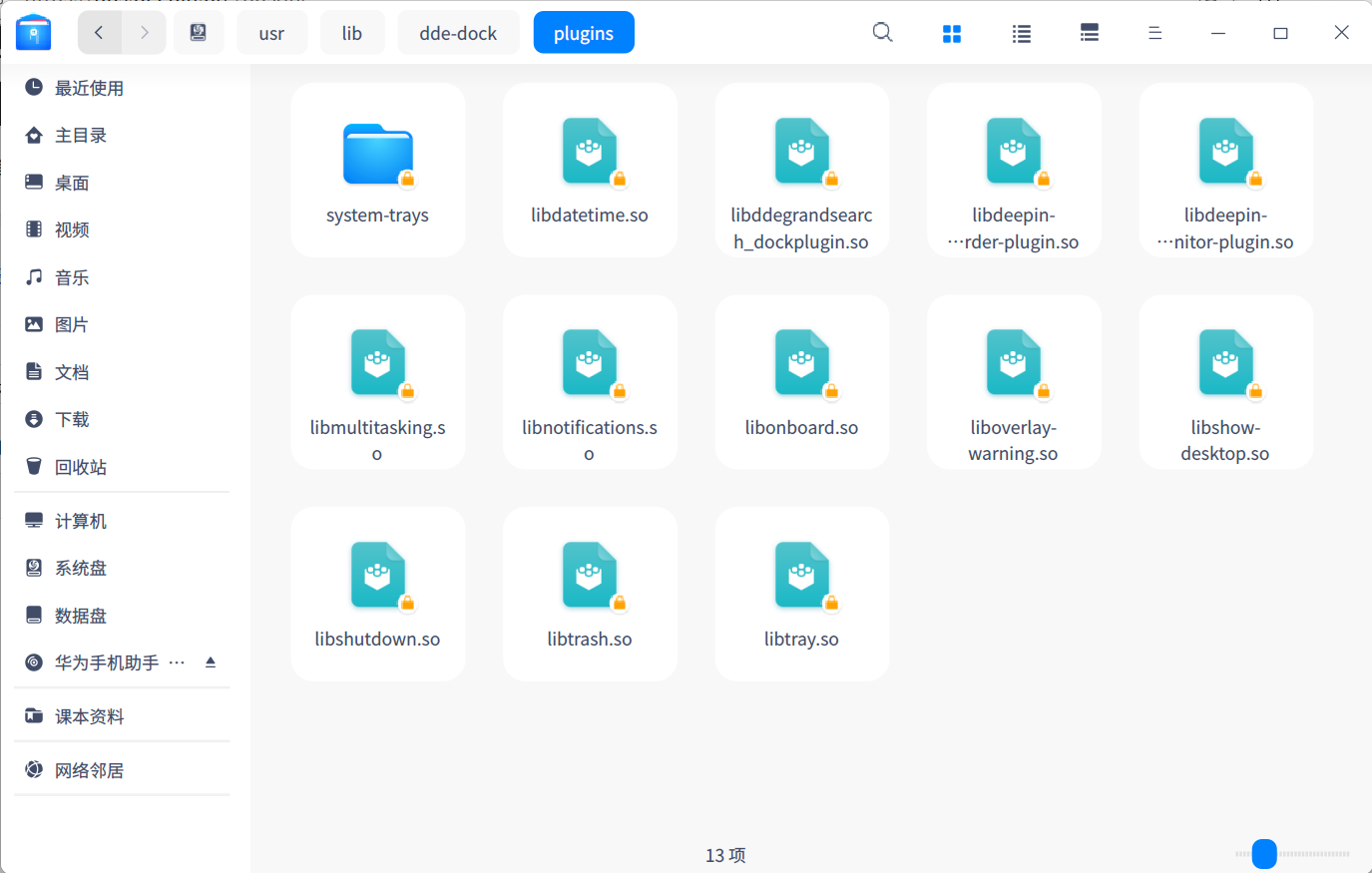This screenshot has width=1372, height=873.
Task: Navigate to lib breadcrumb
Action: (x=352, y=33)
